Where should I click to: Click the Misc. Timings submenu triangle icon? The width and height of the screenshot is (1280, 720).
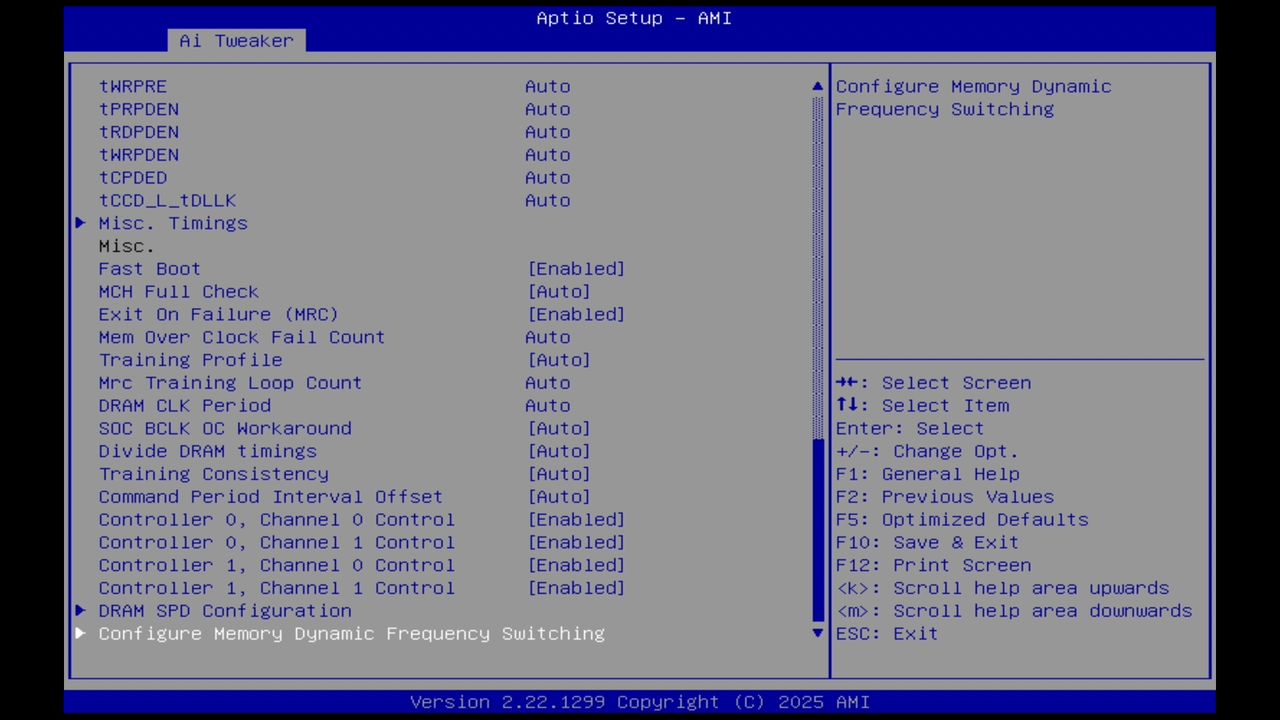(80, 223)
